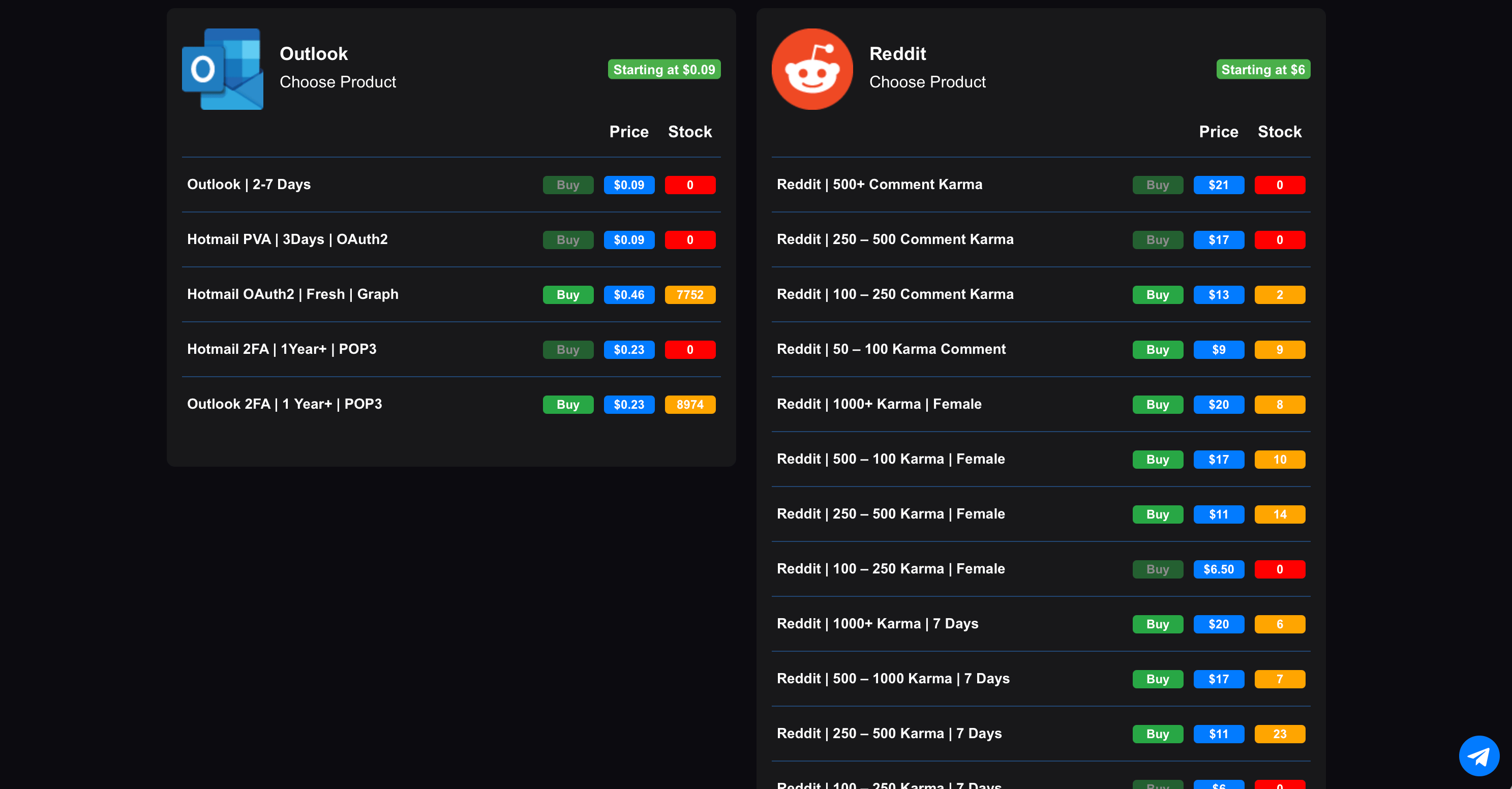Open Reddit 500+ Comment Karma product
This screenshot has width=1512, height=789.
pos(1041,185)
